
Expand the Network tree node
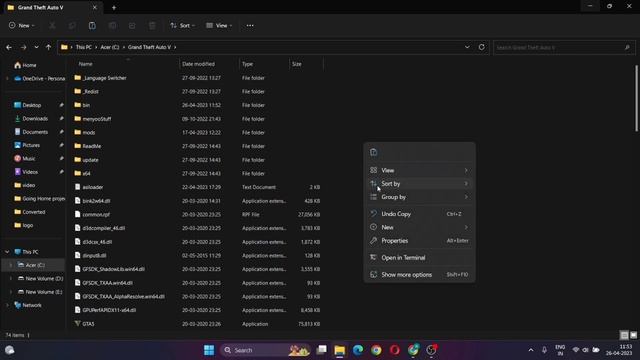click(7, 305)
